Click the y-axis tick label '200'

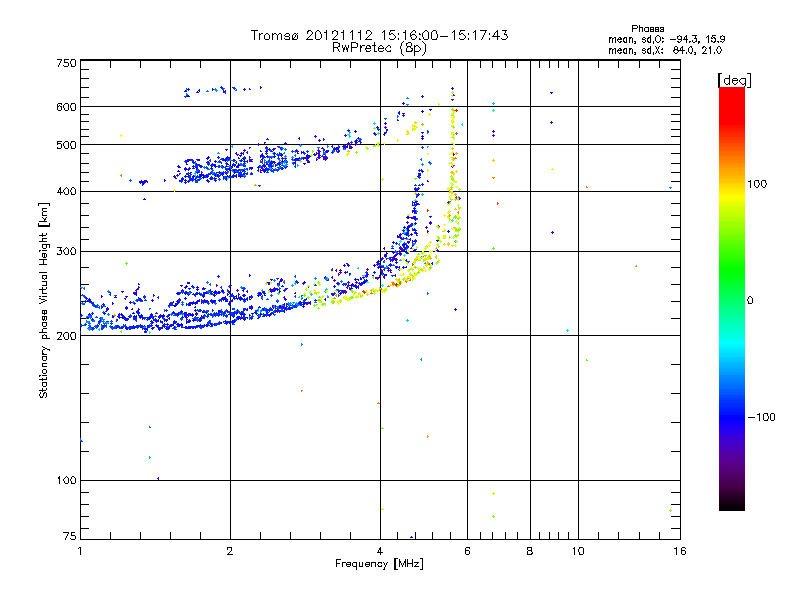[66, 336]
